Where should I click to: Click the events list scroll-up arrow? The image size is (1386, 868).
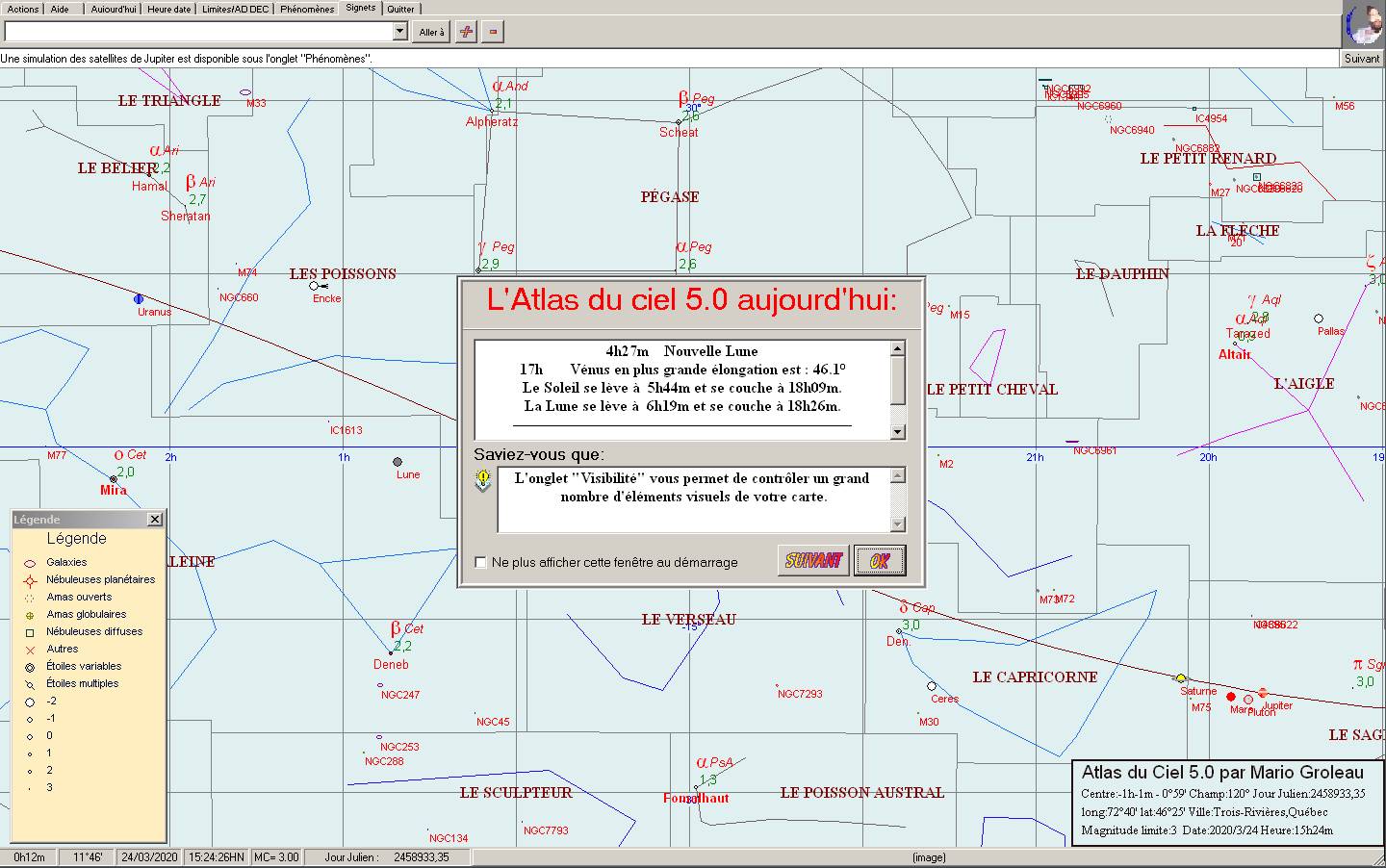click(898, 348)
